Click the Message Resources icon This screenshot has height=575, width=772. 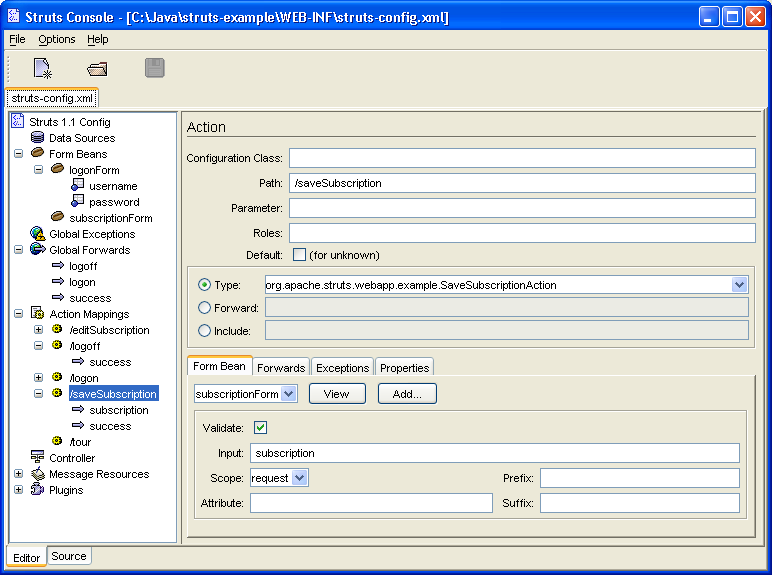37,474
